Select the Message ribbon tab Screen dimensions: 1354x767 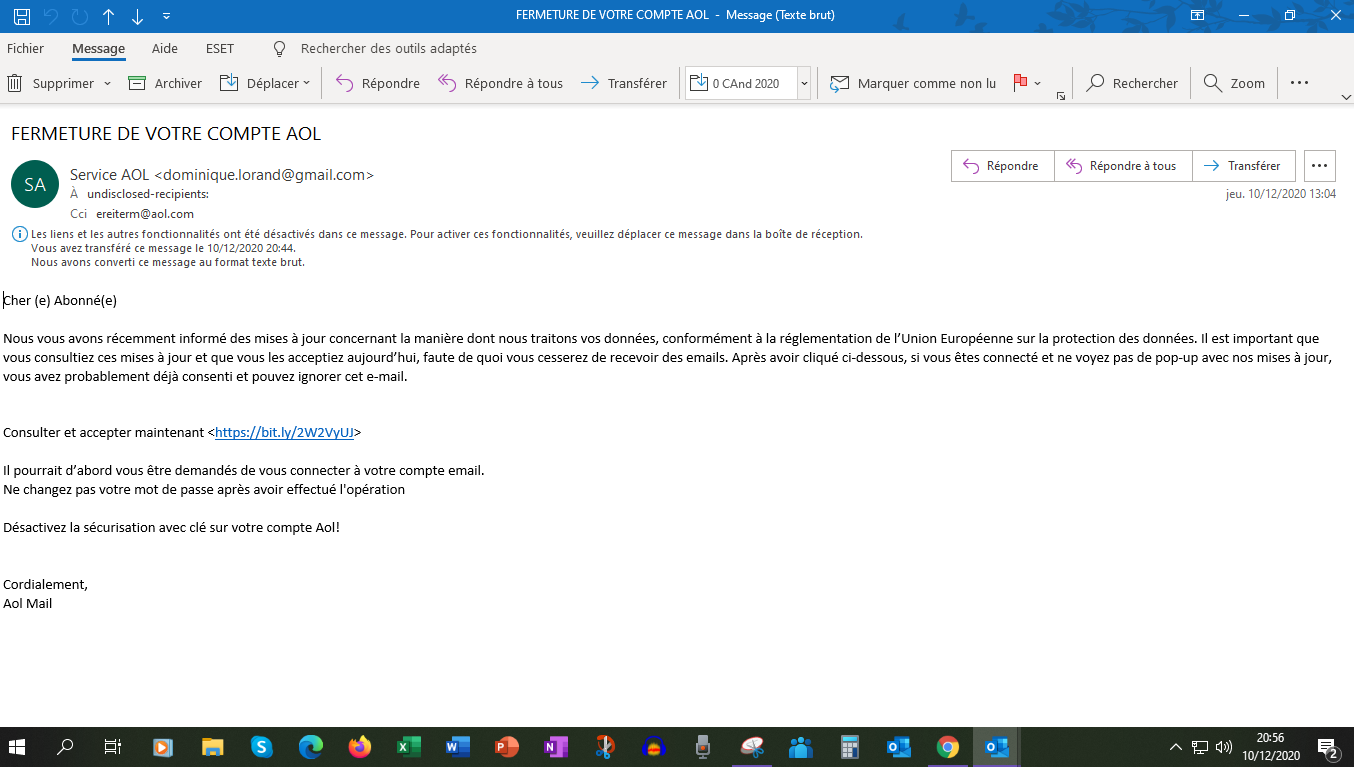click(98, 48)
